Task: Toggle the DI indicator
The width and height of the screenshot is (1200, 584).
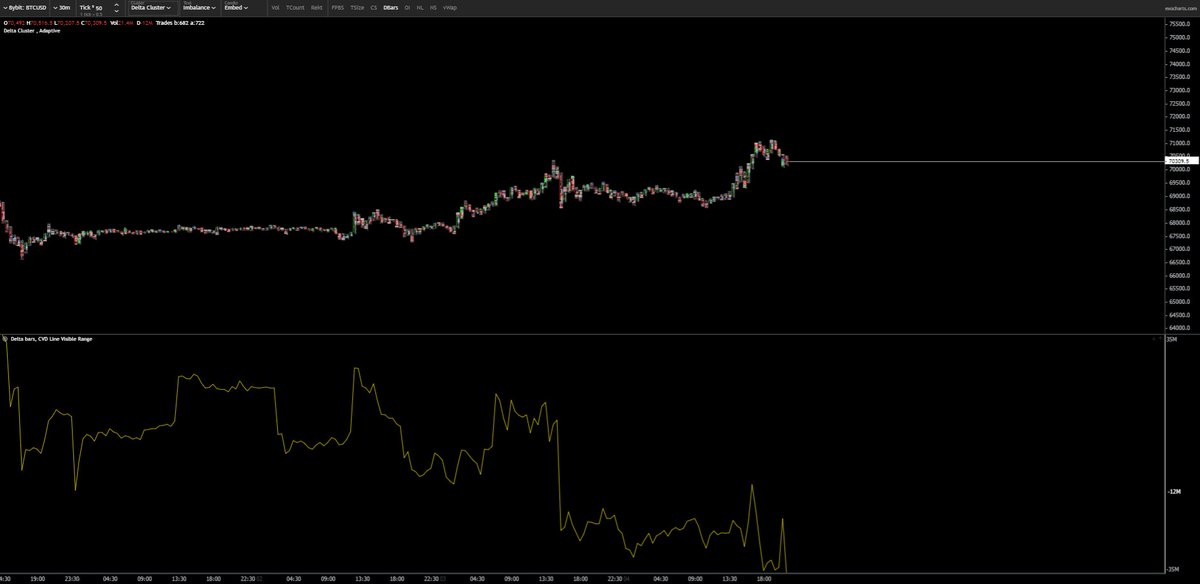Action: coord(407,7)
